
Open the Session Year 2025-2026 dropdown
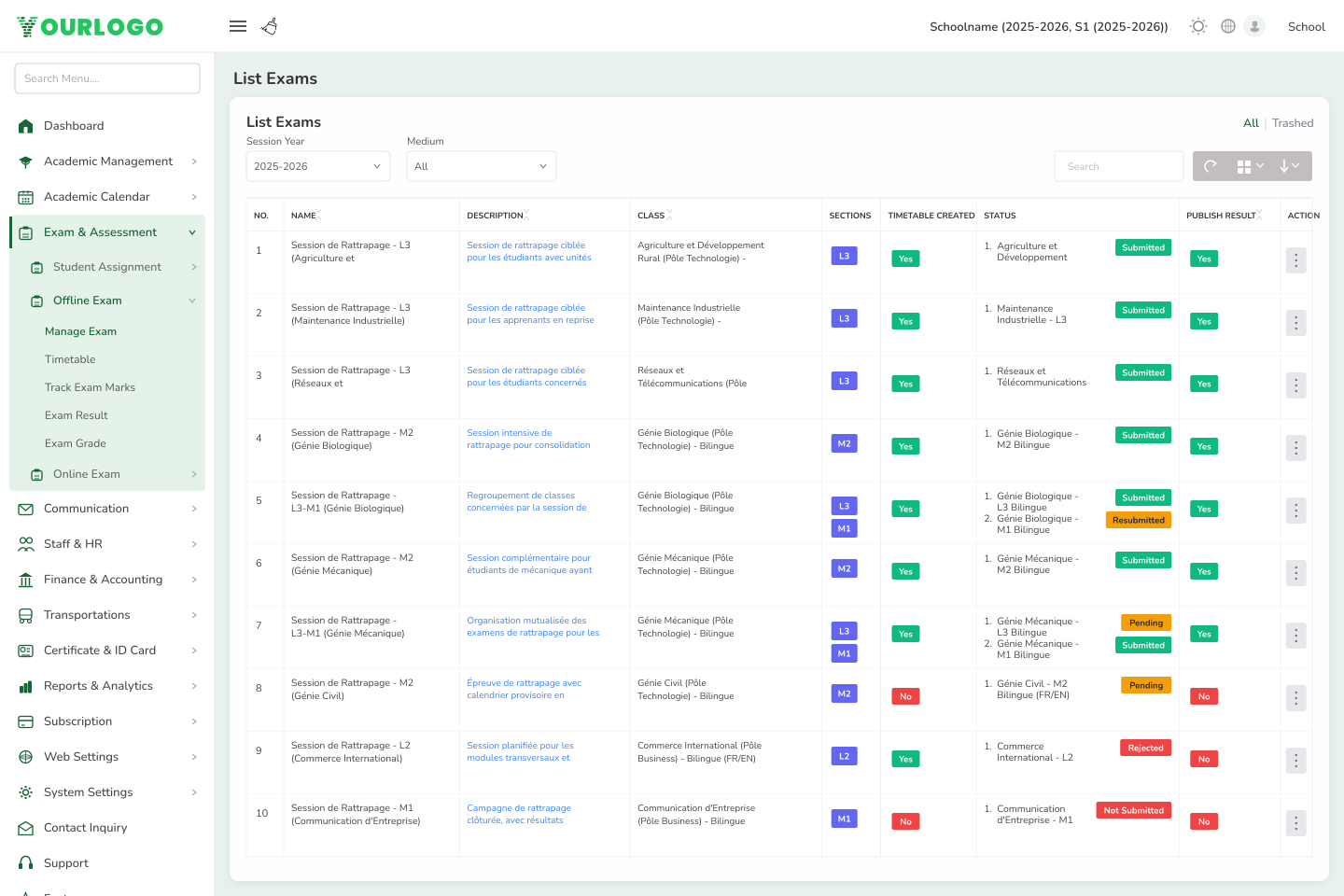pyautogui.click(x=318, y=166)
